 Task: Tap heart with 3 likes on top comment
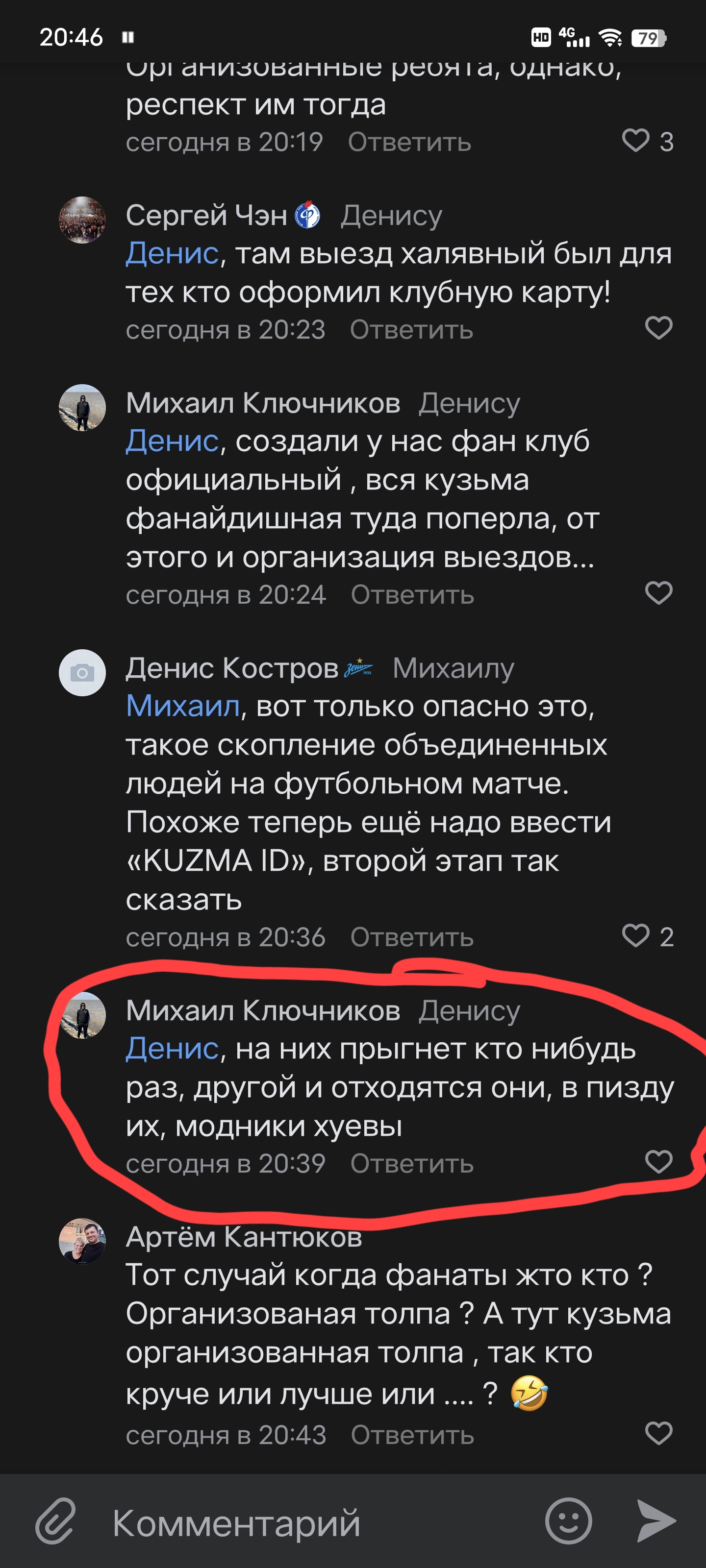tap(636, 141)
